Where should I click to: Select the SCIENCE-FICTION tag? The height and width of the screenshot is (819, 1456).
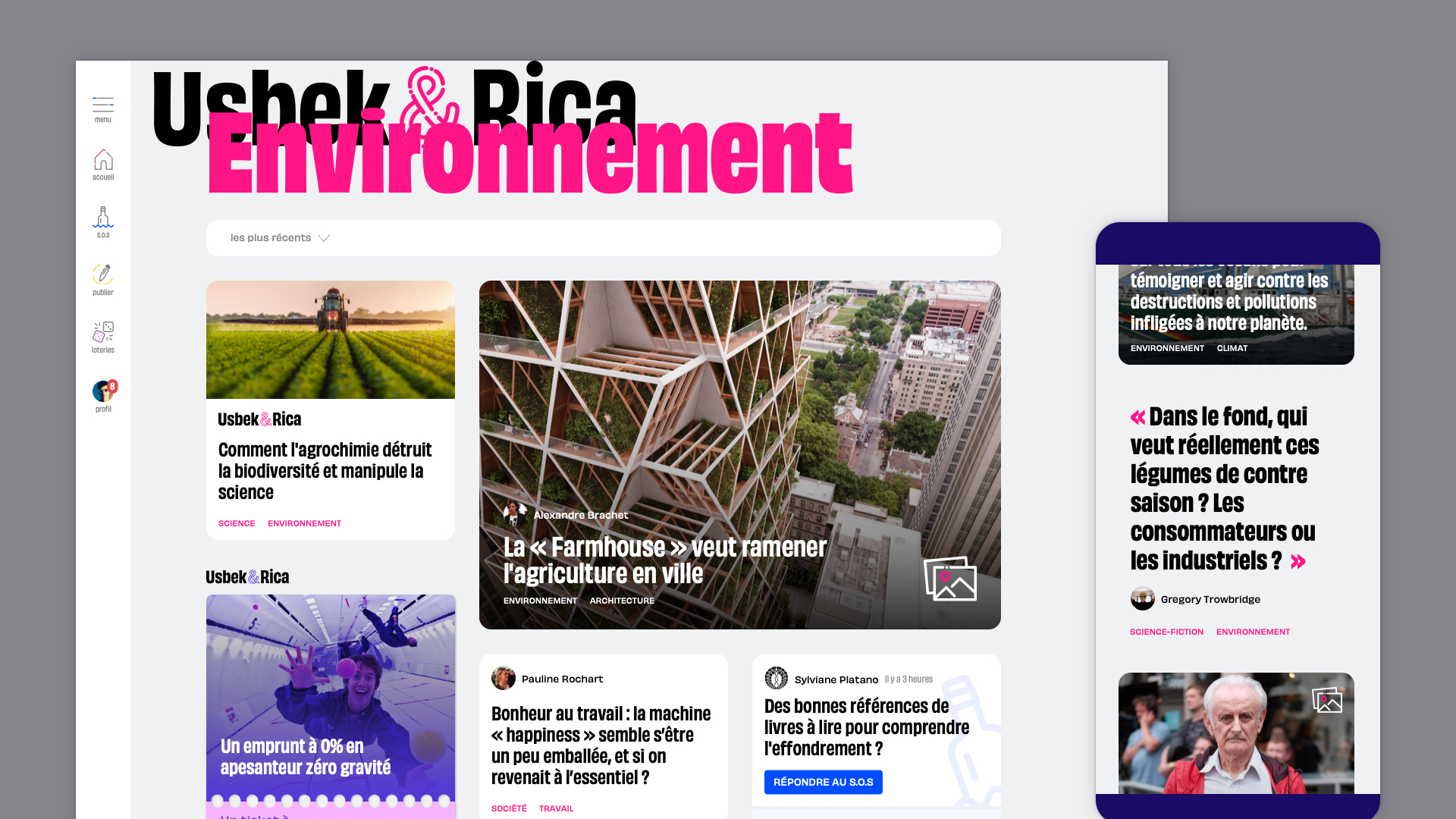point(1166,632)
